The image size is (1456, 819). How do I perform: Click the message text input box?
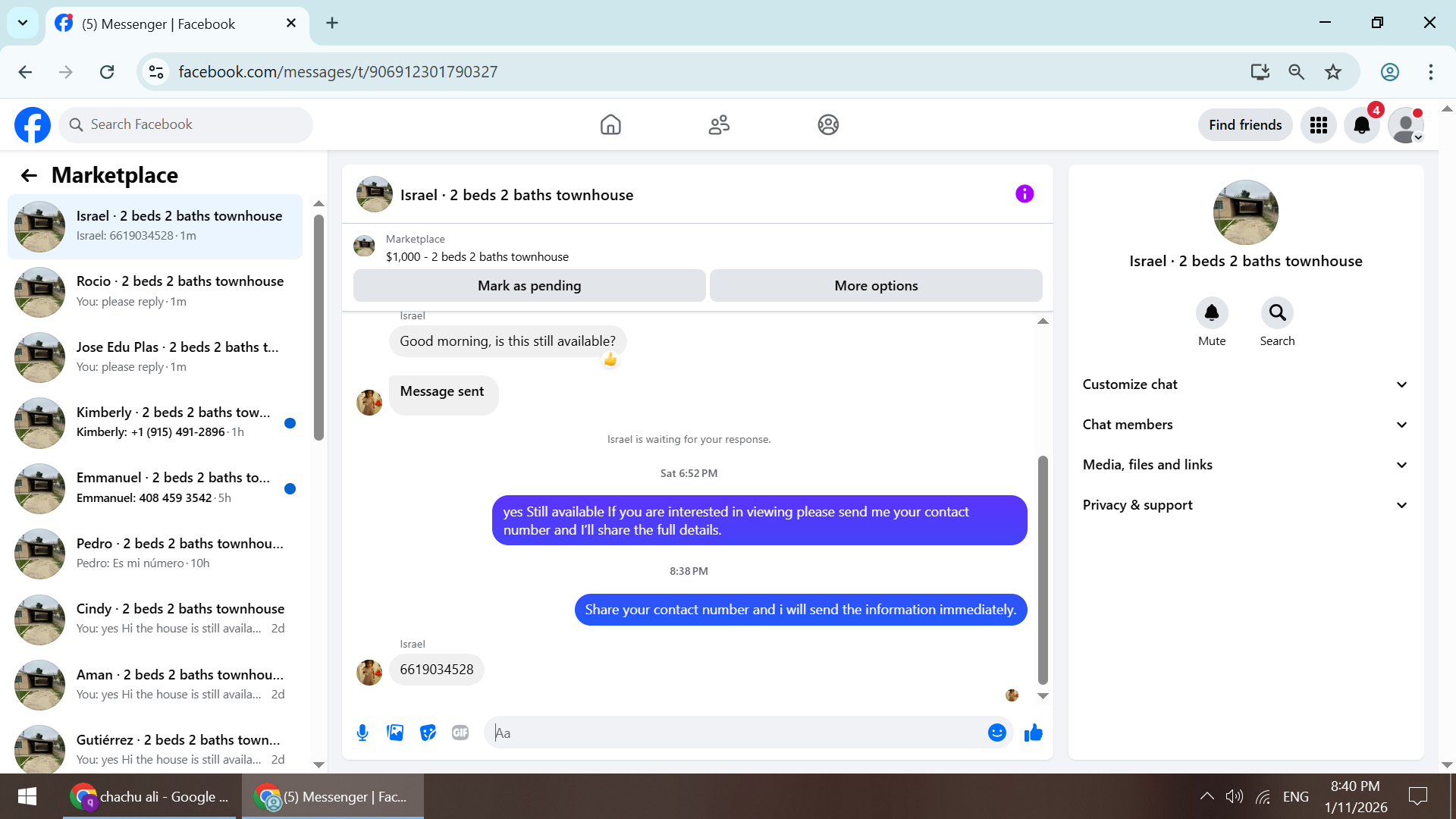[x=736, y=733]
